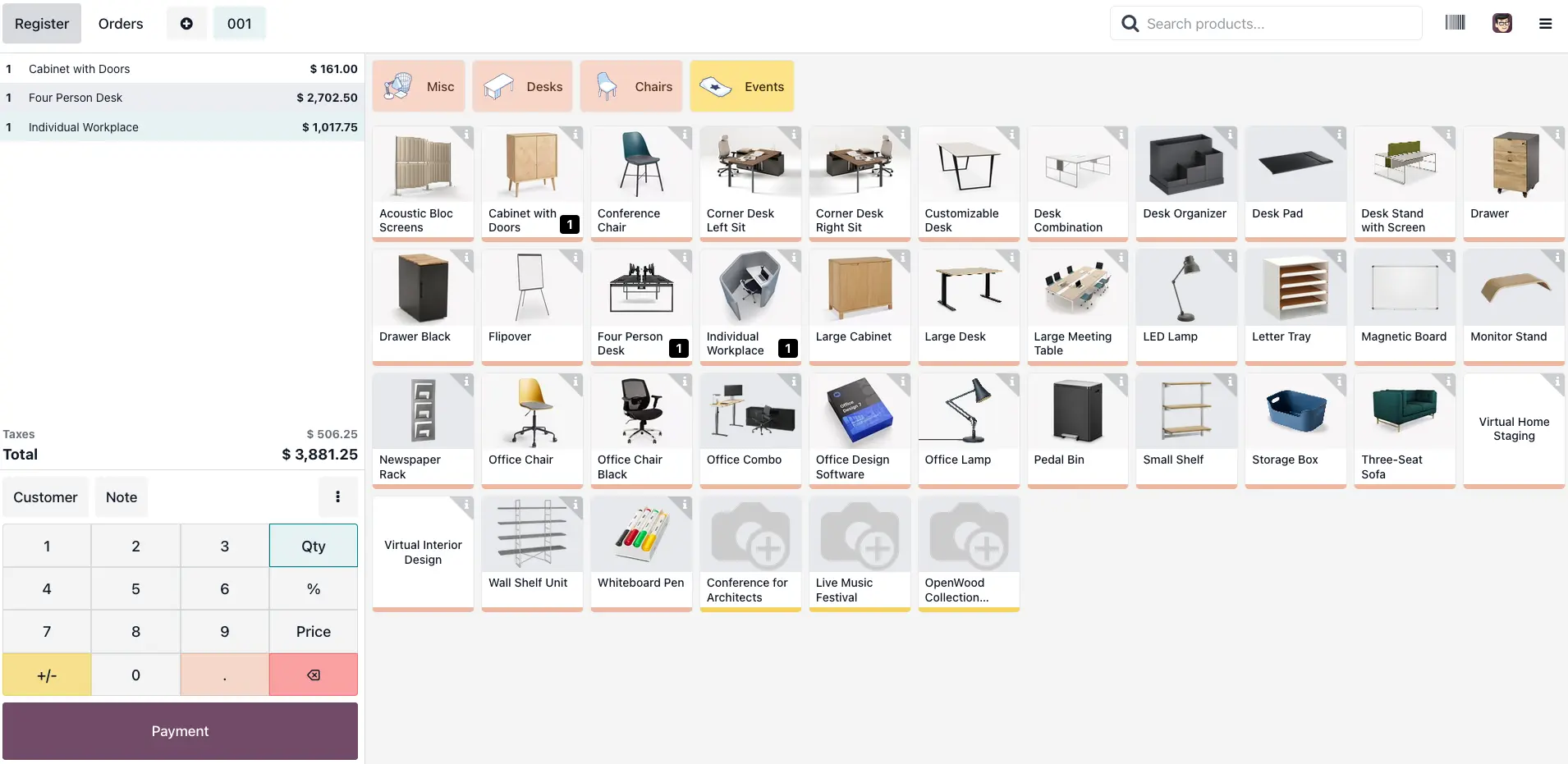Select the Four Person Desk order line
The height and width of the screenshot is (764, 1568).
pos(181,98)
